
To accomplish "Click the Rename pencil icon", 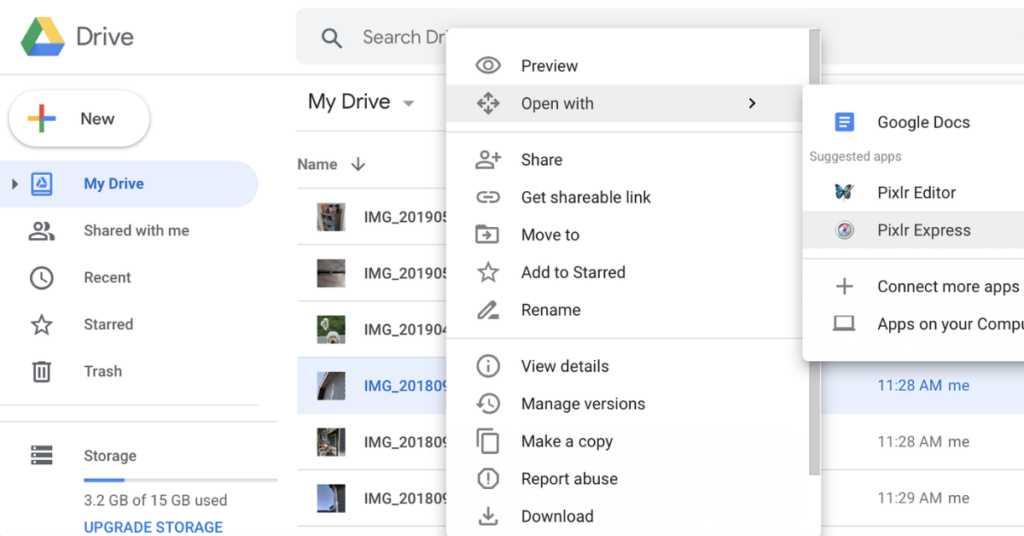I will click(x=488, y=310).
